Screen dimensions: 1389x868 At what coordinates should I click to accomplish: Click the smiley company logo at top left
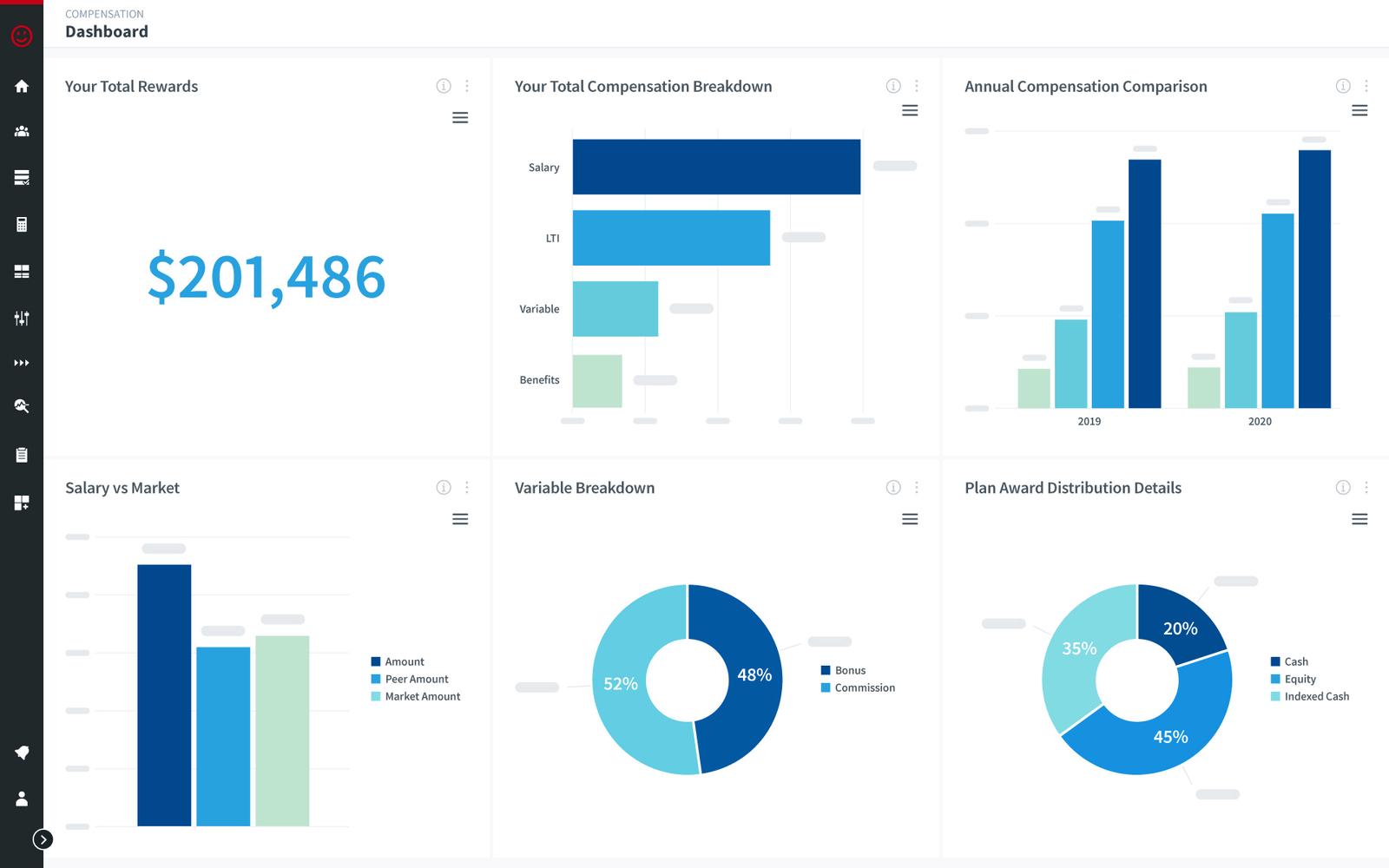click(x=21, y=36)
